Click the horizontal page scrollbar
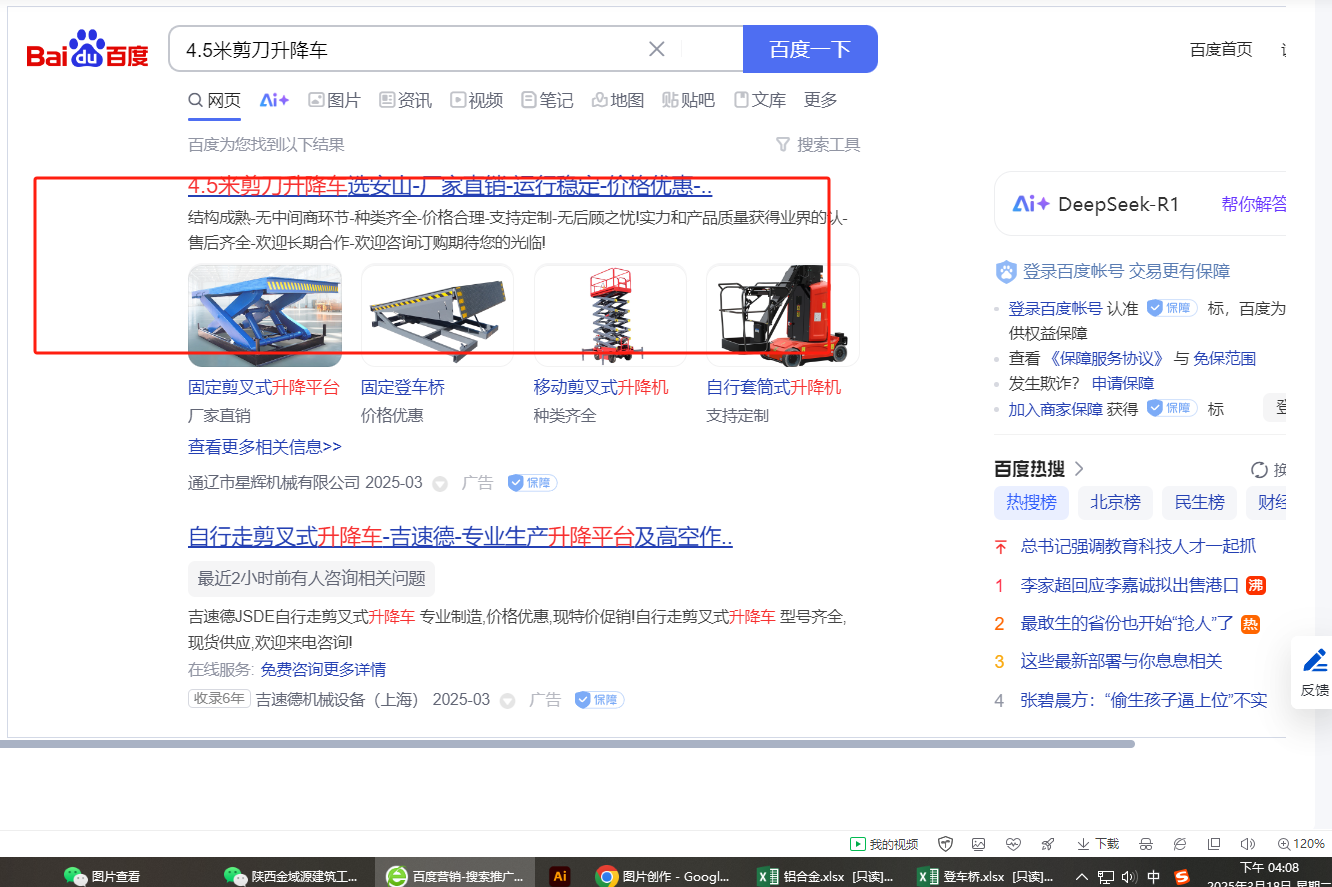This screenshot has width=1332, height=887. (x=567, y=744)
